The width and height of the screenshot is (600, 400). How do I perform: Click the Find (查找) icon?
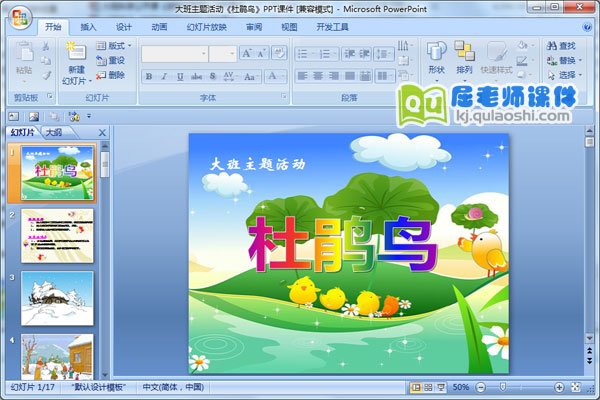tap(560, 46)
